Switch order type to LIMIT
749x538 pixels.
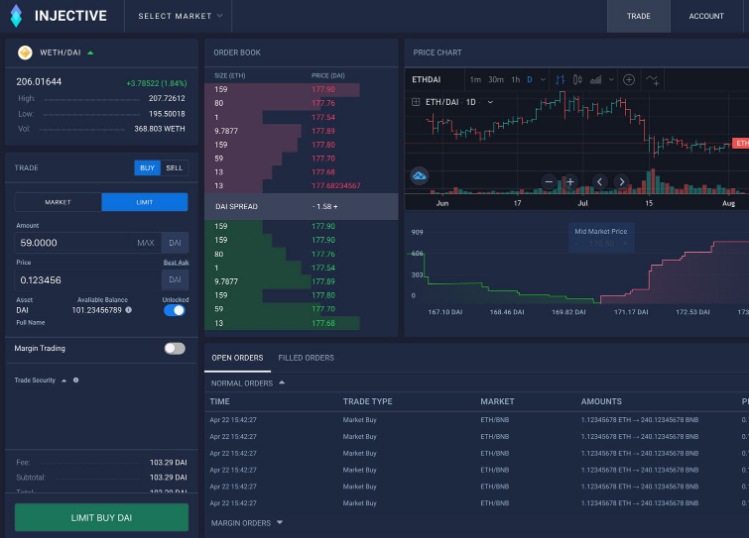145,202
